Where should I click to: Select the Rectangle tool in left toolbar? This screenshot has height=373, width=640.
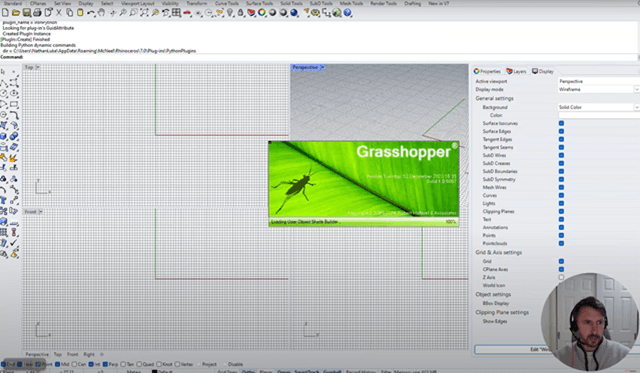(x=14, y=104)
